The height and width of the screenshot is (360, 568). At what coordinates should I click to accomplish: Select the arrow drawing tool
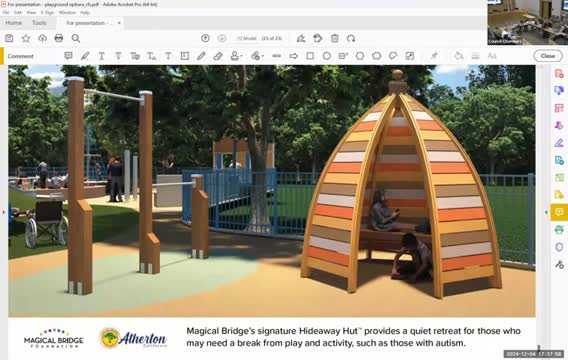point(293,56)
